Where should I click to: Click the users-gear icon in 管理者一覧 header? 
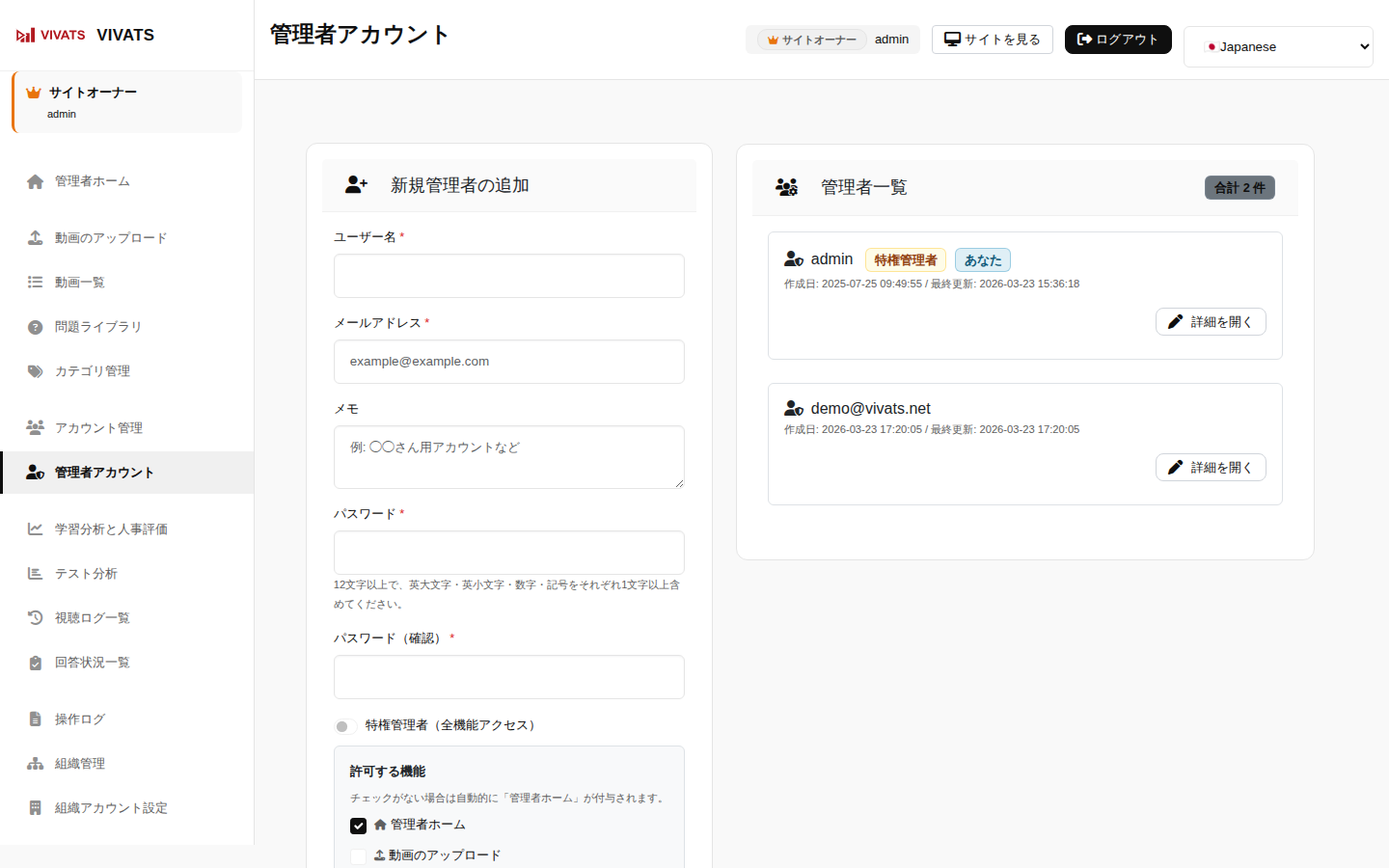click(787, 187)
